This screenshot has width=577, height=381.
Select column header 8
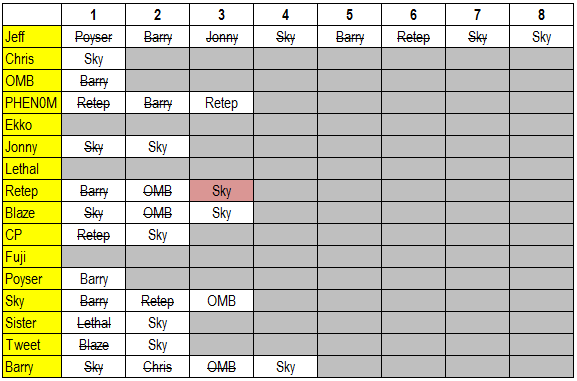541,15
